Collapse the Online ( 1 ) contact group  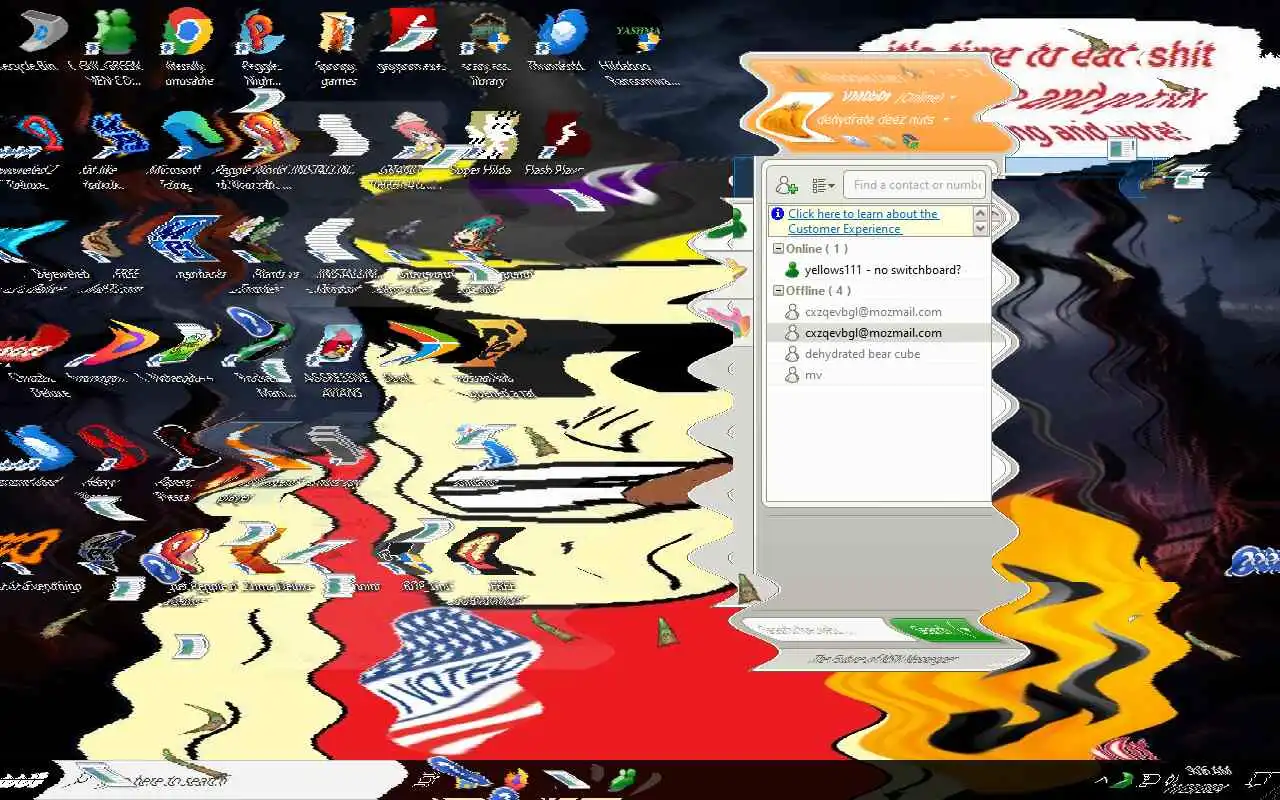777,249
